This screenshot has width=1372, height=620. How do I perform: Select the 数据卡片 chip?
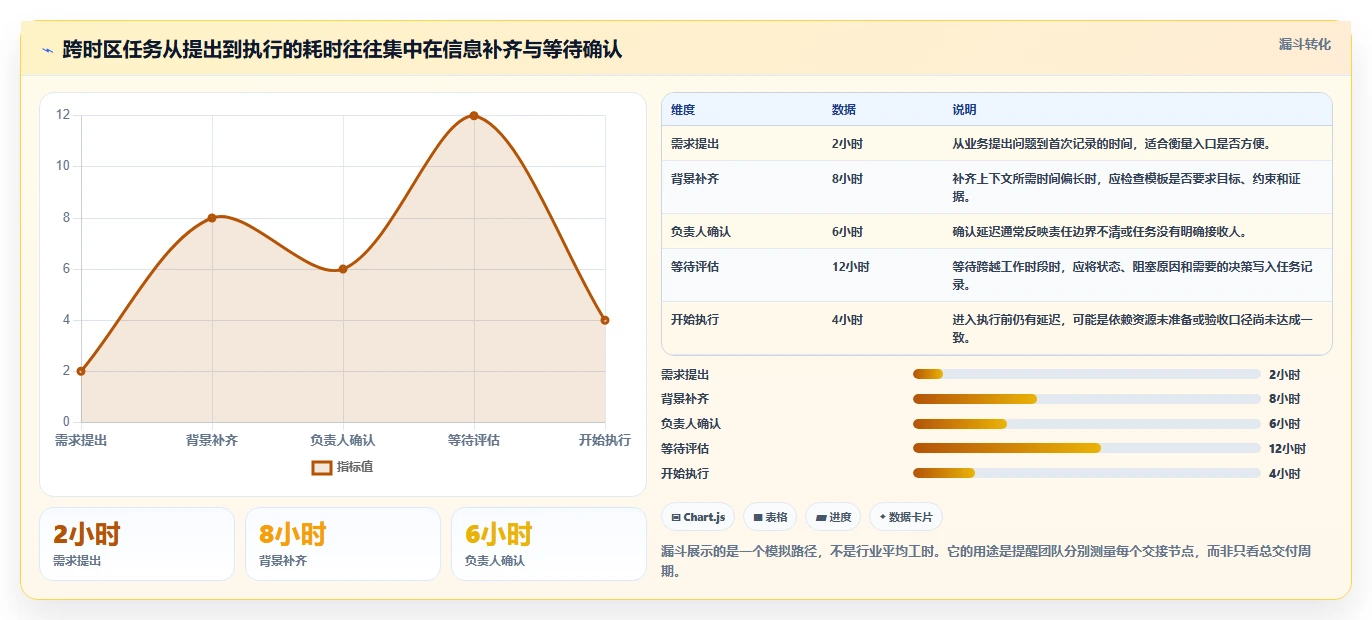click(x=905, y=517)
